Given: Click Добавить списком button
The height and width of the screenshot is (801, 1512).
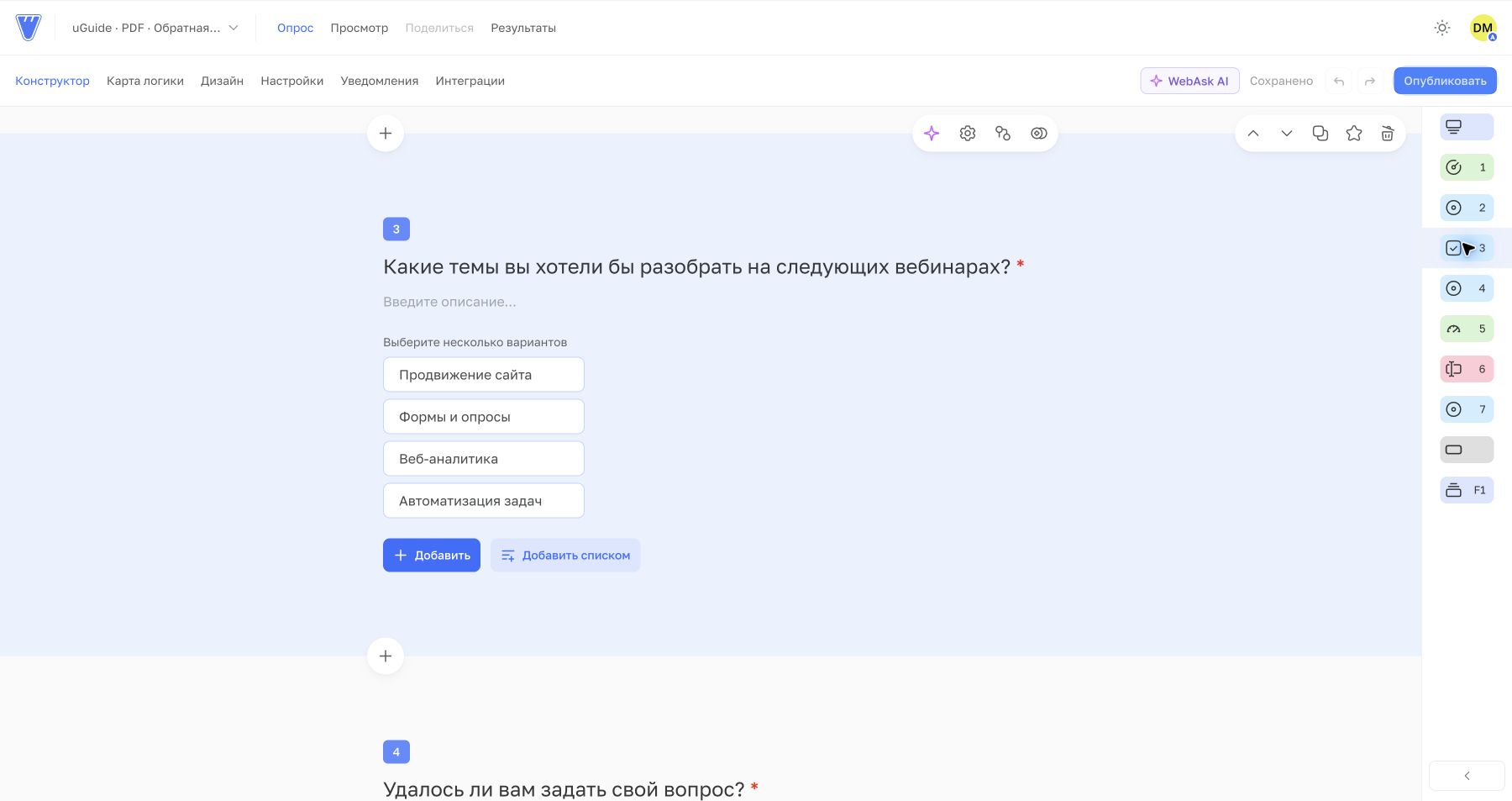Looking at the screenshot, I should [565, 556].
